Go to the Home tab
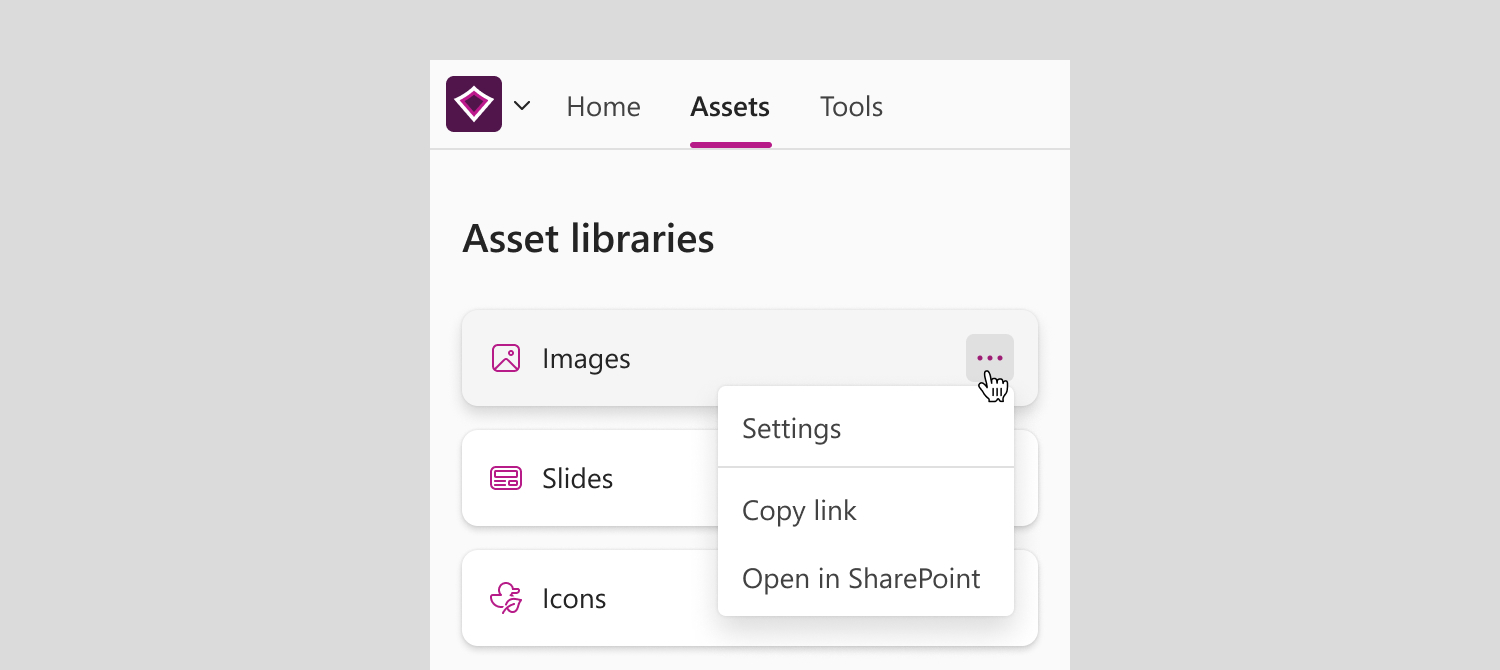1500x670 pixels. (x=603, y=106)
